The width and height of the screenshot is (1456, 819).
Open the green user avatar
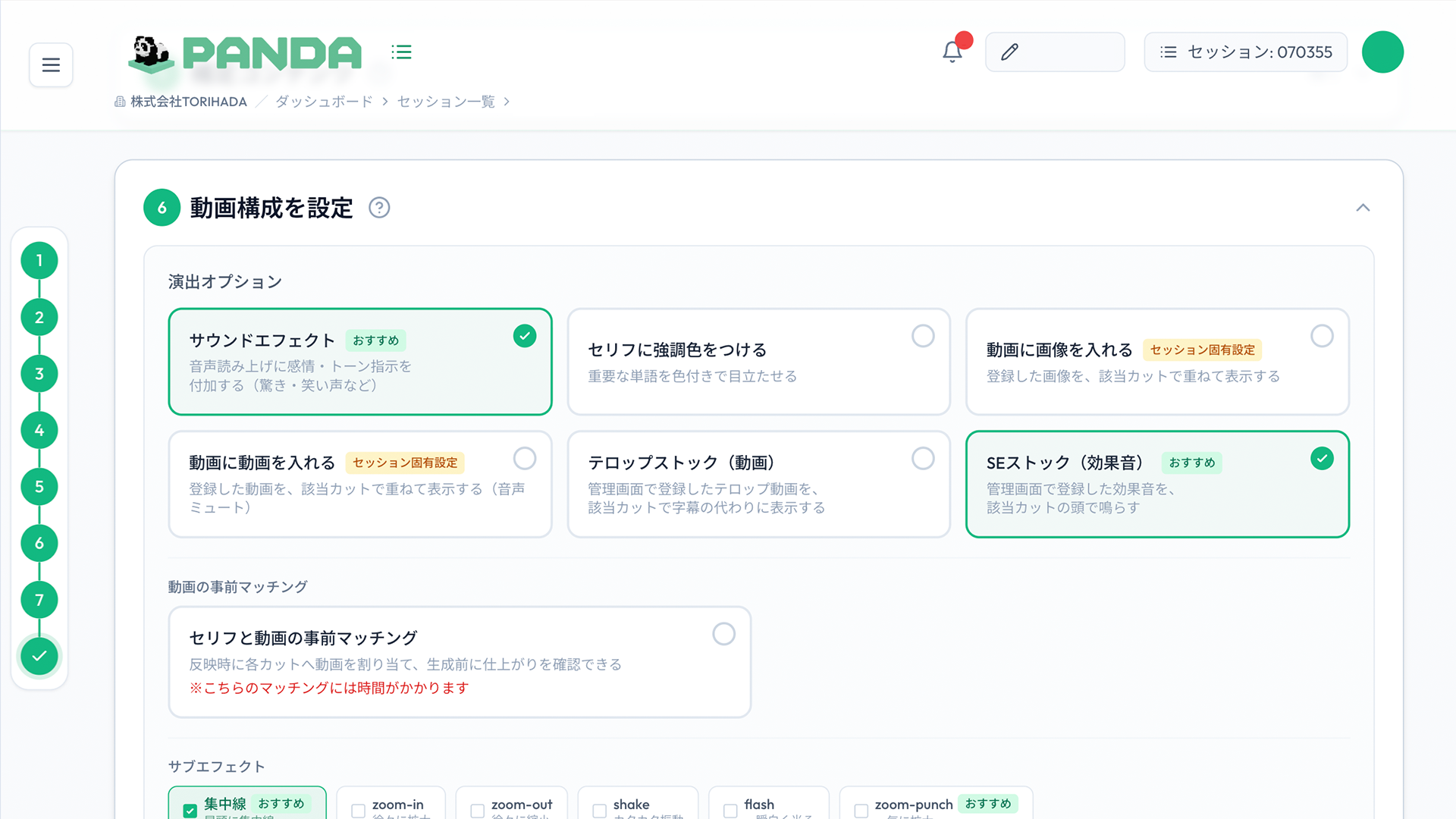pos(1382,52)
